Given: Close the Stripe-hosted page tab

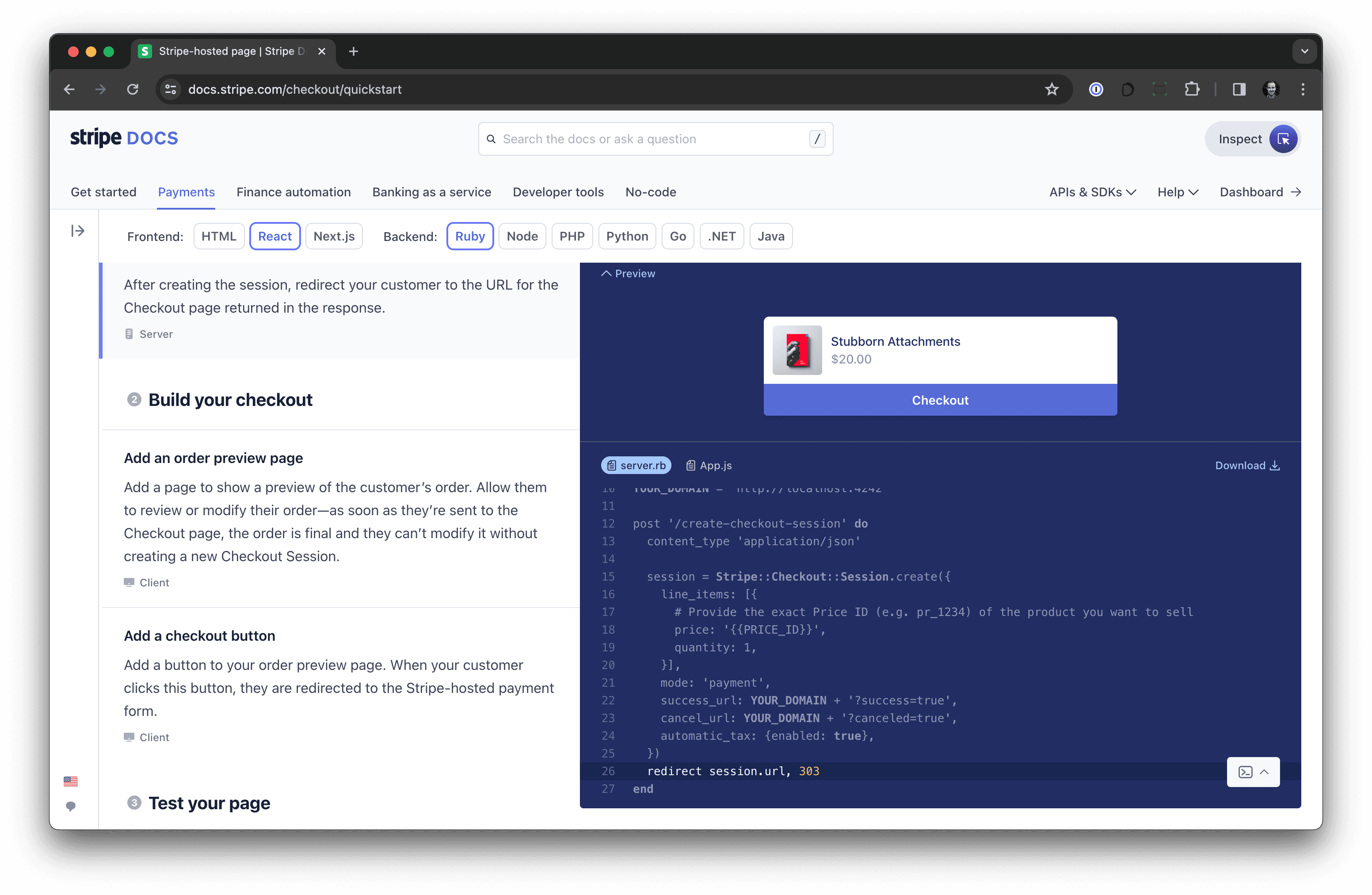Looking at the screenshot, I should pos(322,51).
